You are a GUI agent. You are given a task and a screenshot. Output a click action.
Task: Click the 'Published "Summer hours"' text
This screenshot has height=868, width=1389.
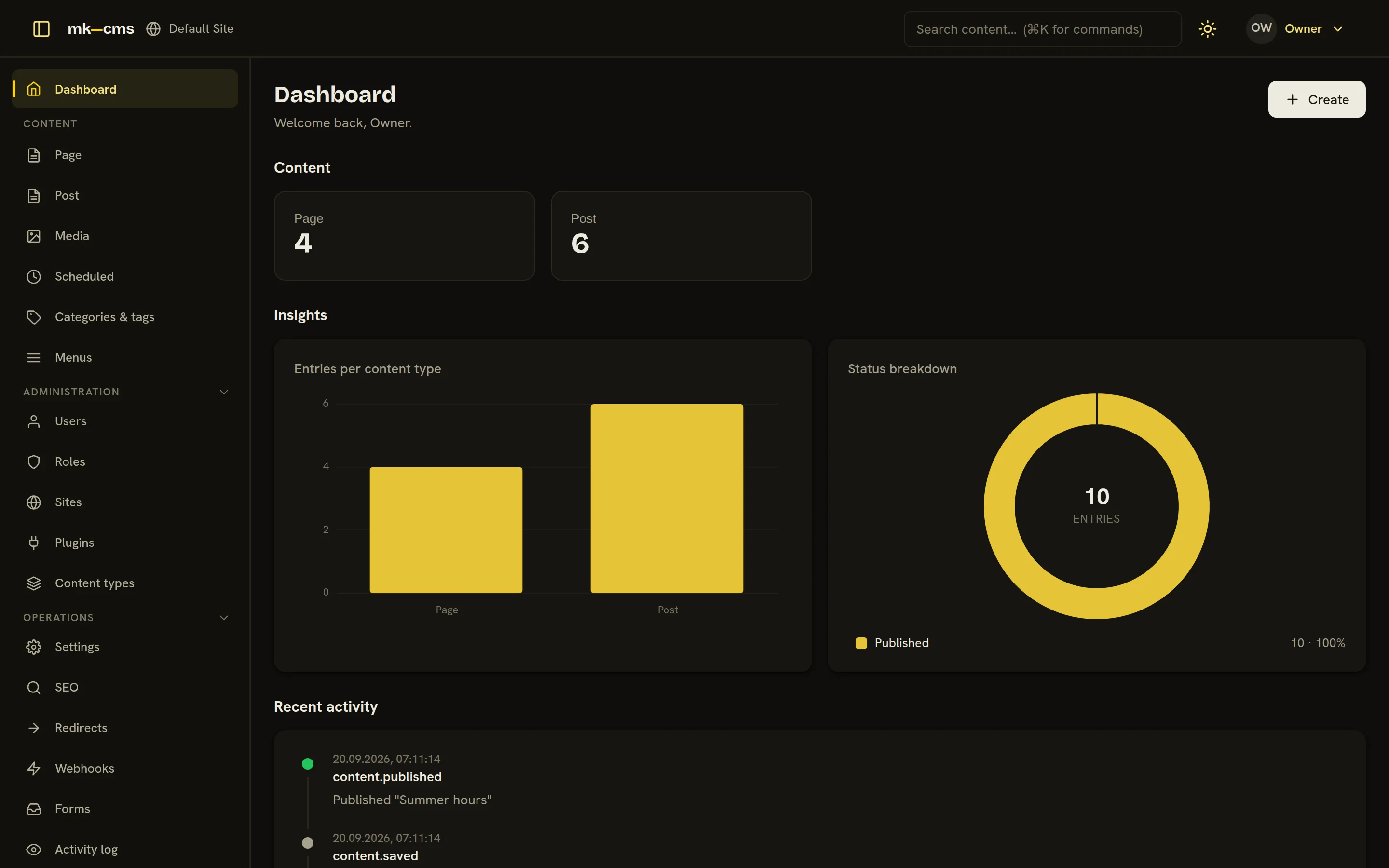point(412,800)
